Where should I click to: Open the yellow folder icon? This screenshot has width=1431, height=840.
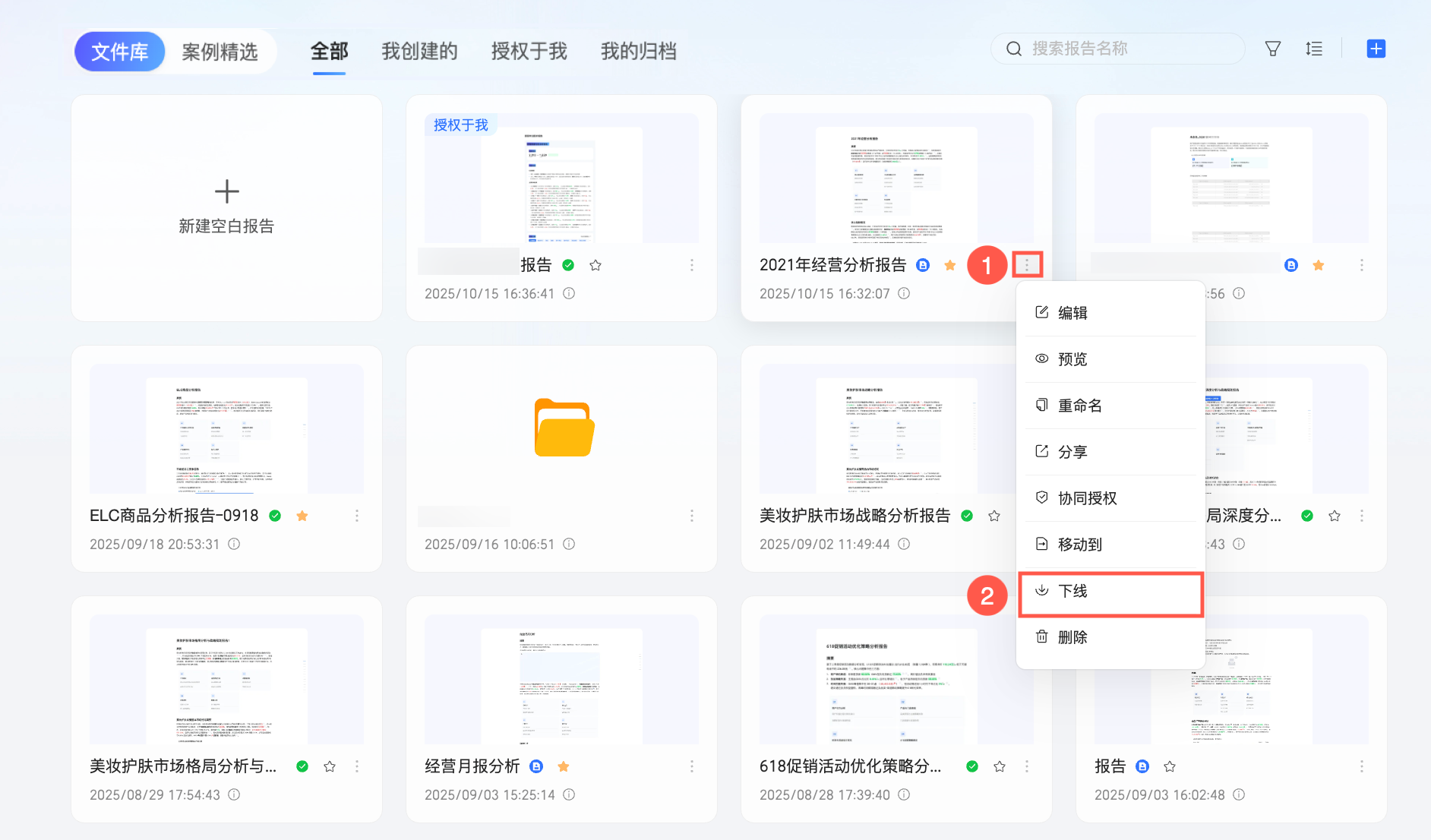pyautogui.click(x=564, y=428)
